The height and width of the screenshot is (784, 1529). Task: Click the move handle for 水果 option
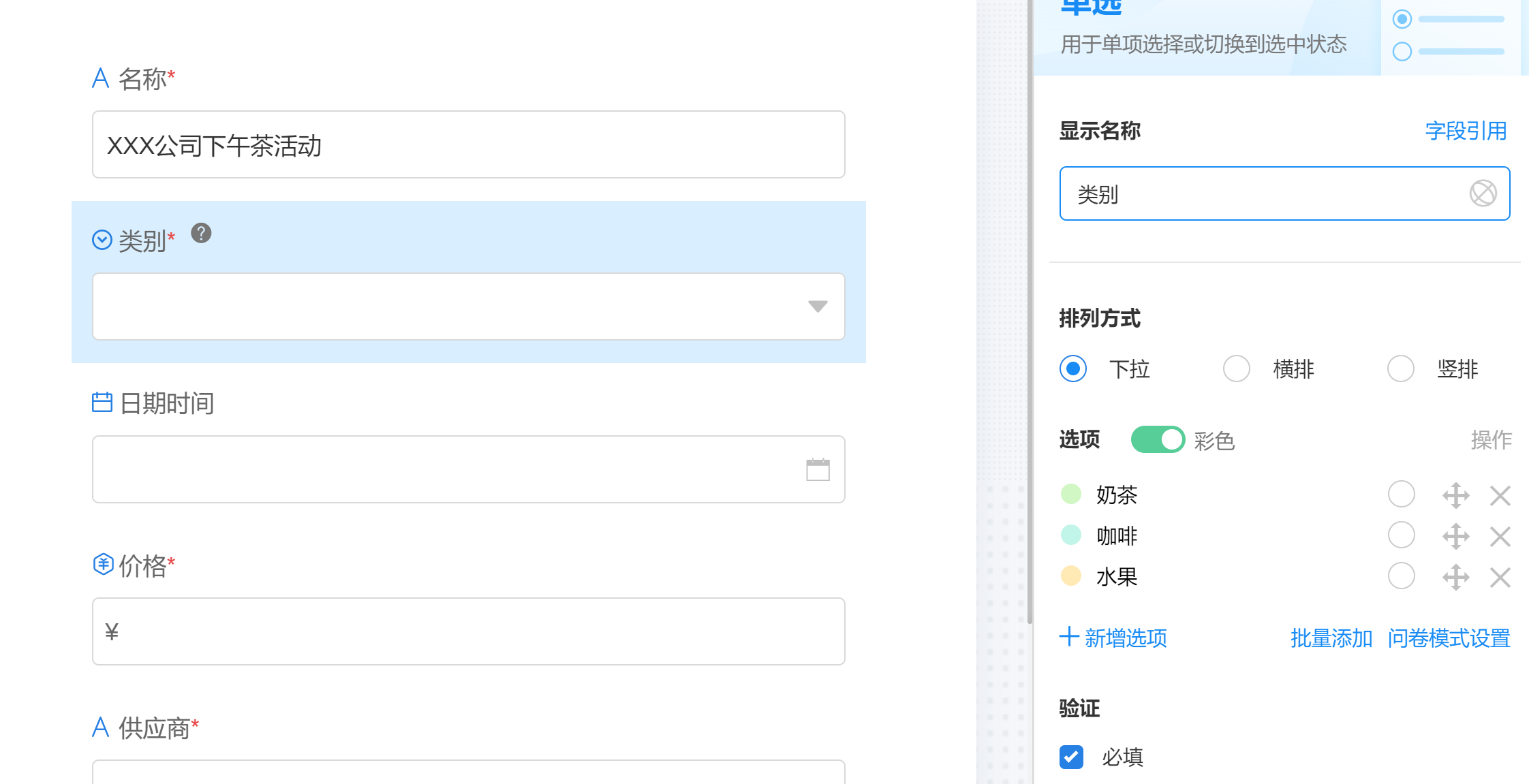pos(1455,578)
